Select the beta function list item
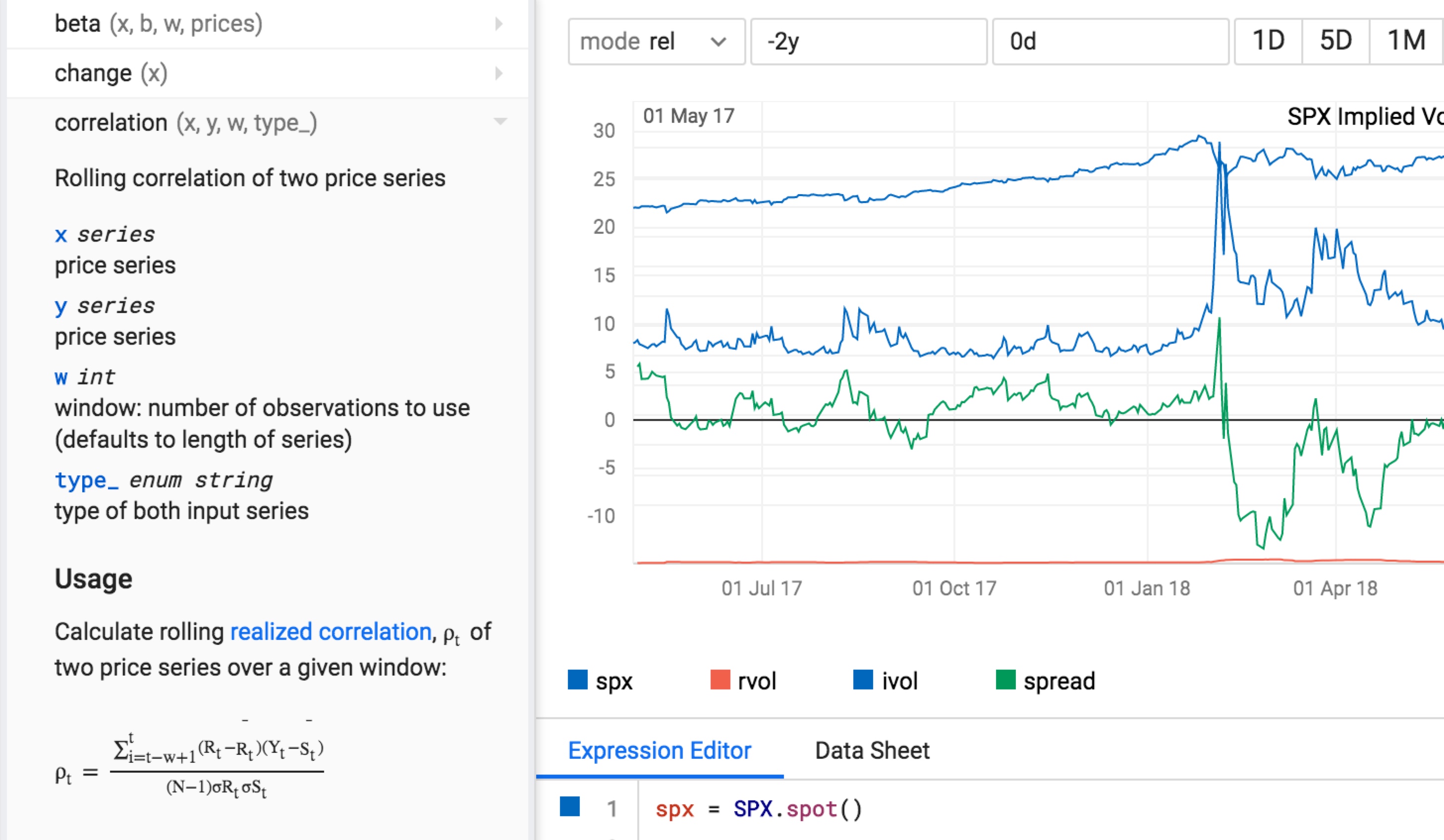This screenshot has height=840, width=1444. coord(158,24)
